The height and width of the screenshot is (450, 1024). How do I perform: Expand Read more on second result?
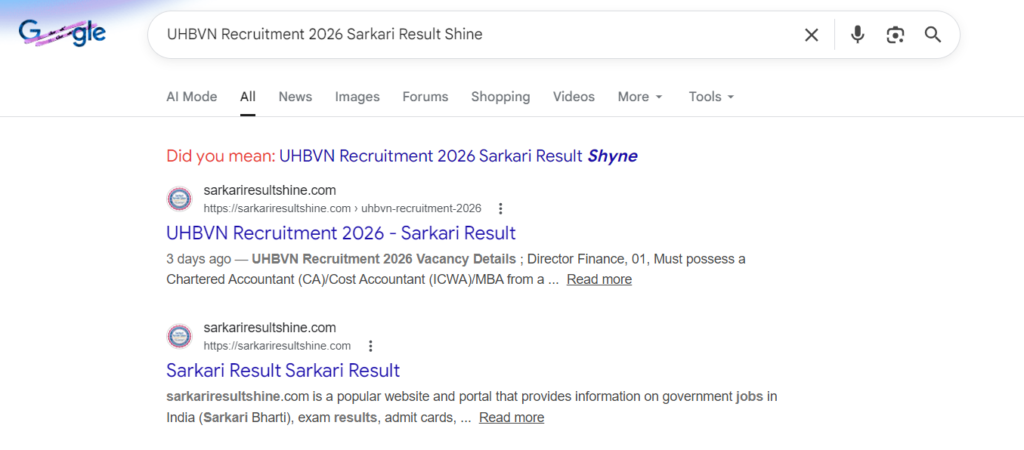click(511, 418)
